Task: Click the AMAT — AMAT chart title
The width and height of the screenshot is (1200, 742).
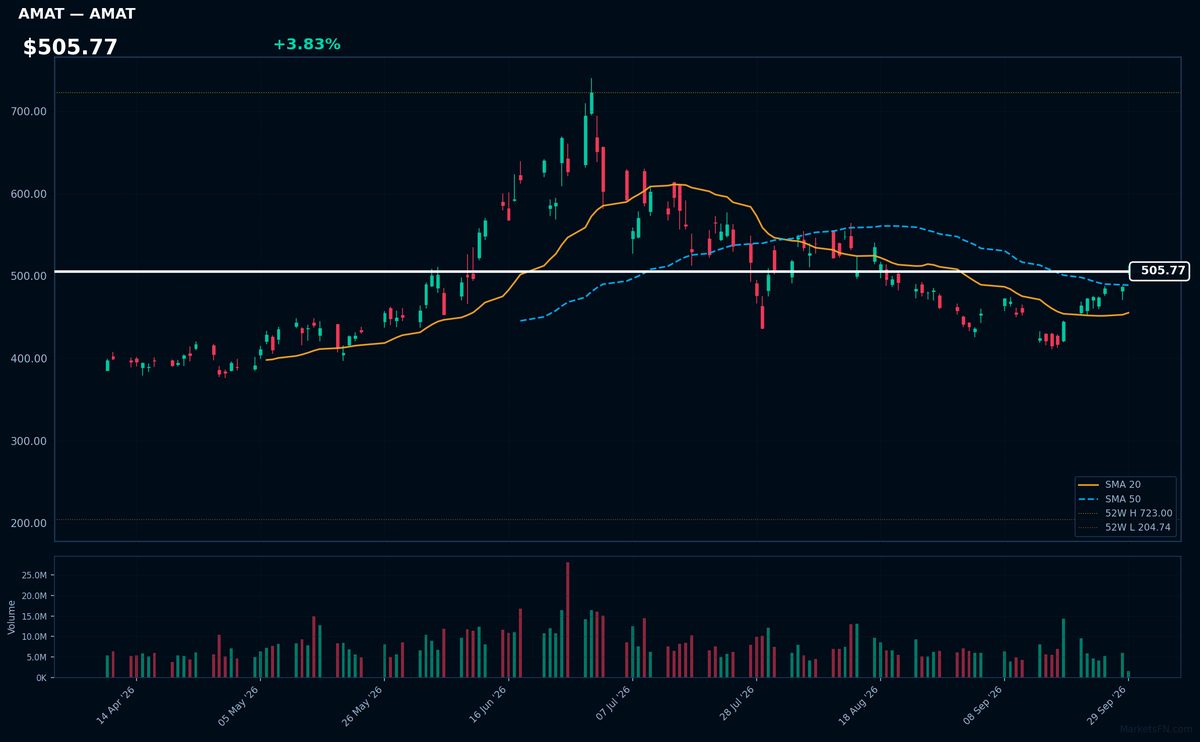Action: 77,14
